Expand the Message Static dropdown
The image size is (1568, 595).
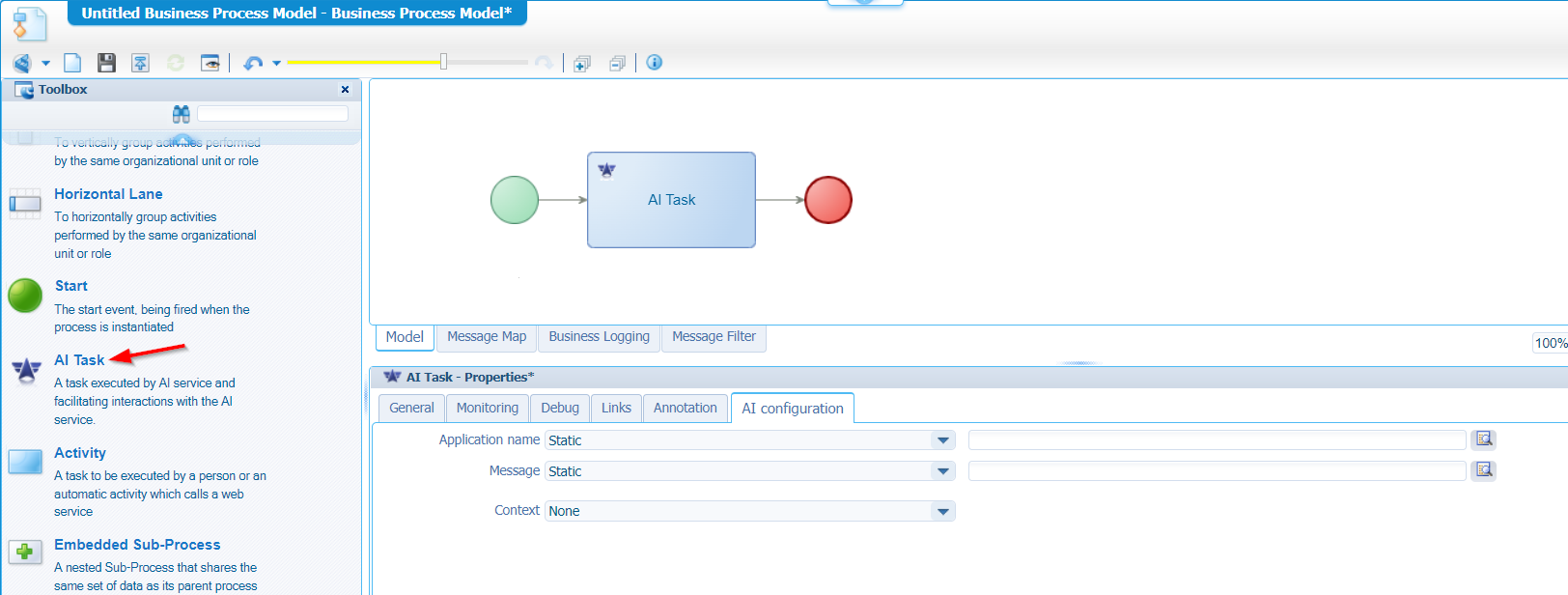tap(942, 471)
